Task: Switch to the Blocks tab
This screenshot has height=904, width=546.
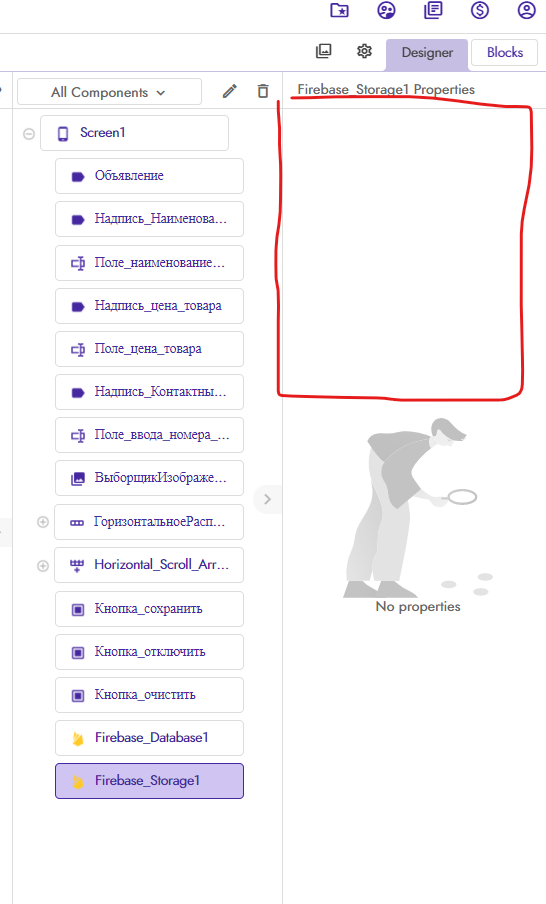Action: (504, 52)
